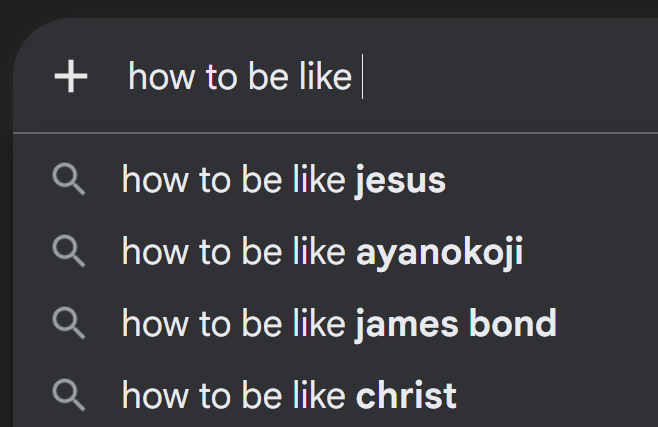Place cursor after 'like' in search box

pos(358,77)
